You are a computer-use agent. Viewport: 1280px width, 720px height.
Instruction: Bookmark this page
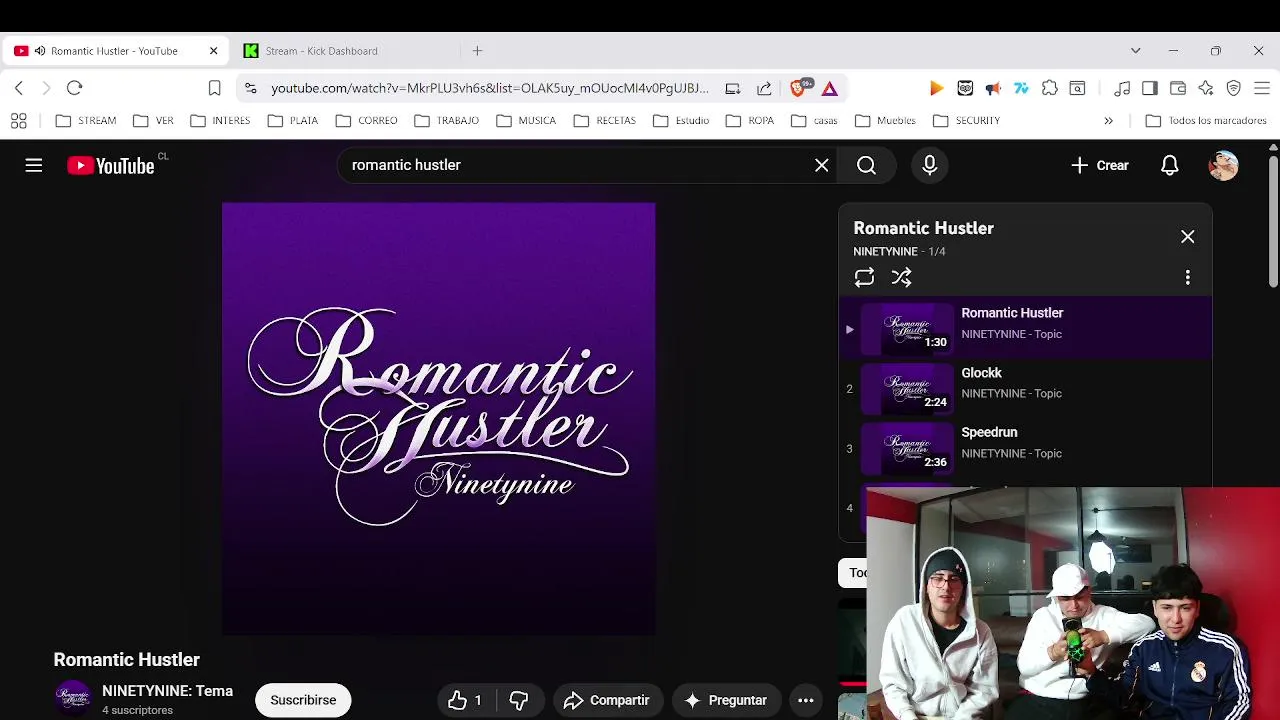(x=214, y=88)
